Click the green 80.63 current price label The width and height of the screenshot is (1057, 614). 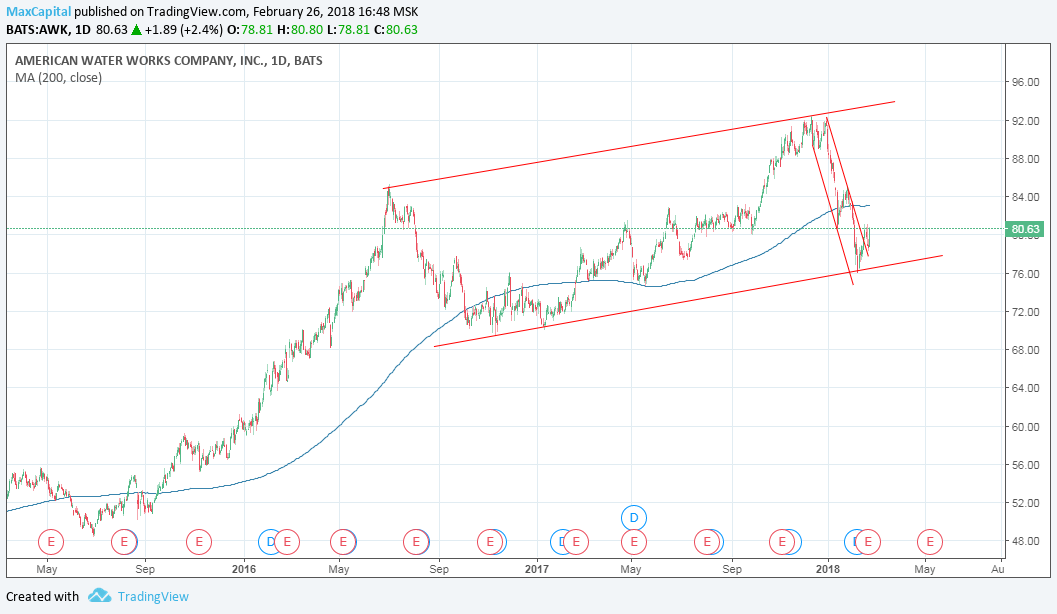coord(1025,229)
